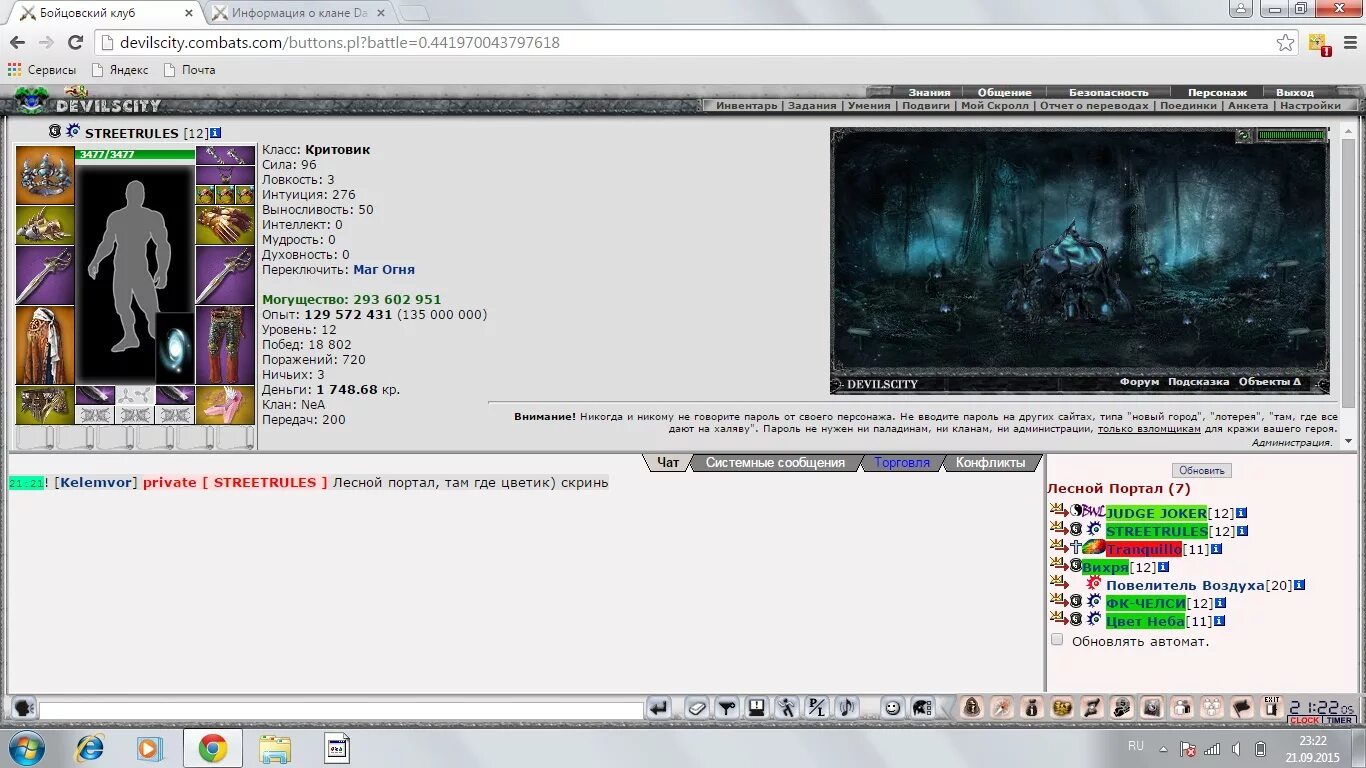This screenshot has width=1366, height=768.
Task: Click the right-hand sword weapon slot
Action: tap(225, 275)
